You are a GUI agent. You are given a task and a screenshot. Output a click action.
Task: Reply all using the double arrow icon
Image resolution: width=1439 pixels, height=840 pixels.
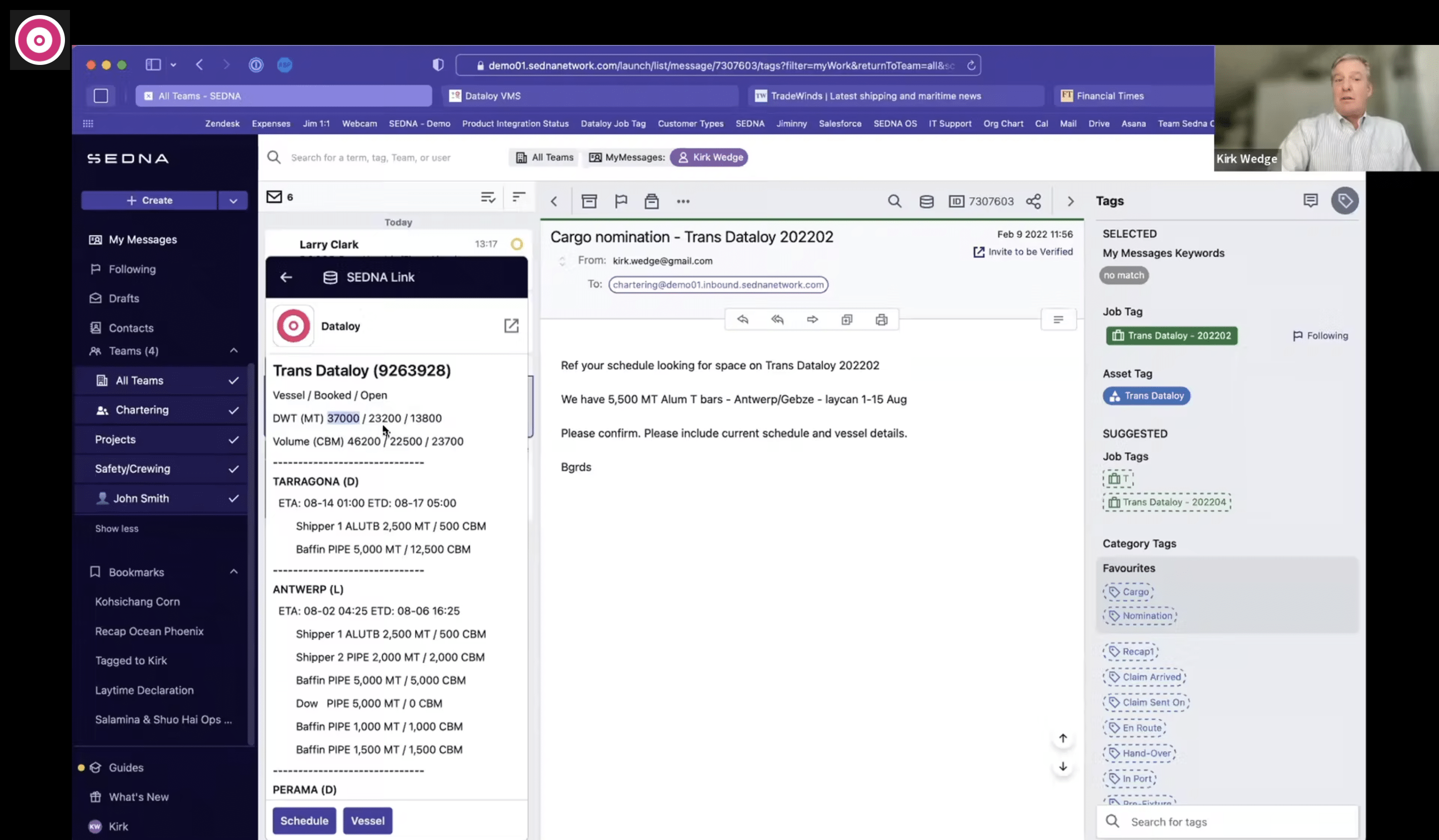[777, 320]
